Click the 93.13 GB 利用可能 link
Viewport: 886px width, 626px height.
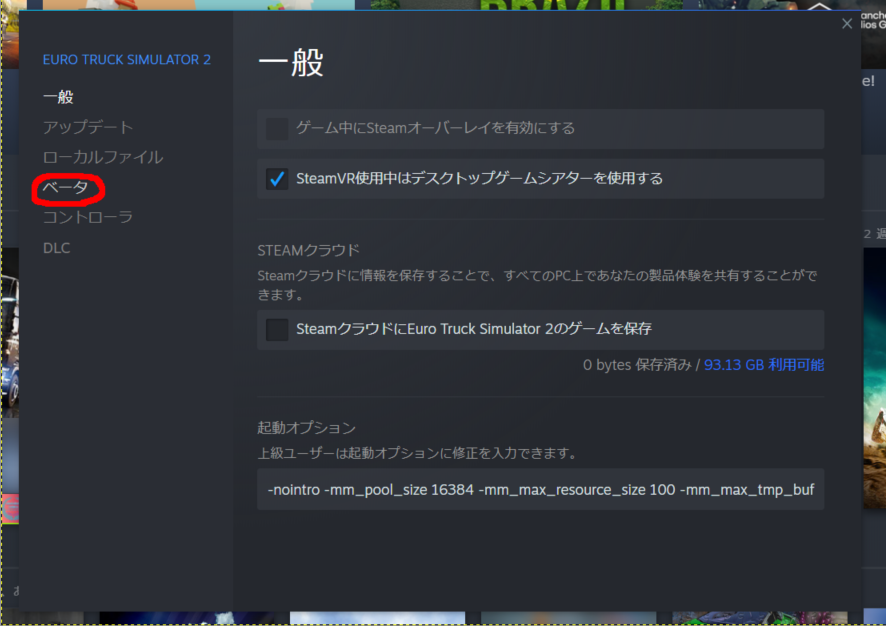(x=764, y=365)
